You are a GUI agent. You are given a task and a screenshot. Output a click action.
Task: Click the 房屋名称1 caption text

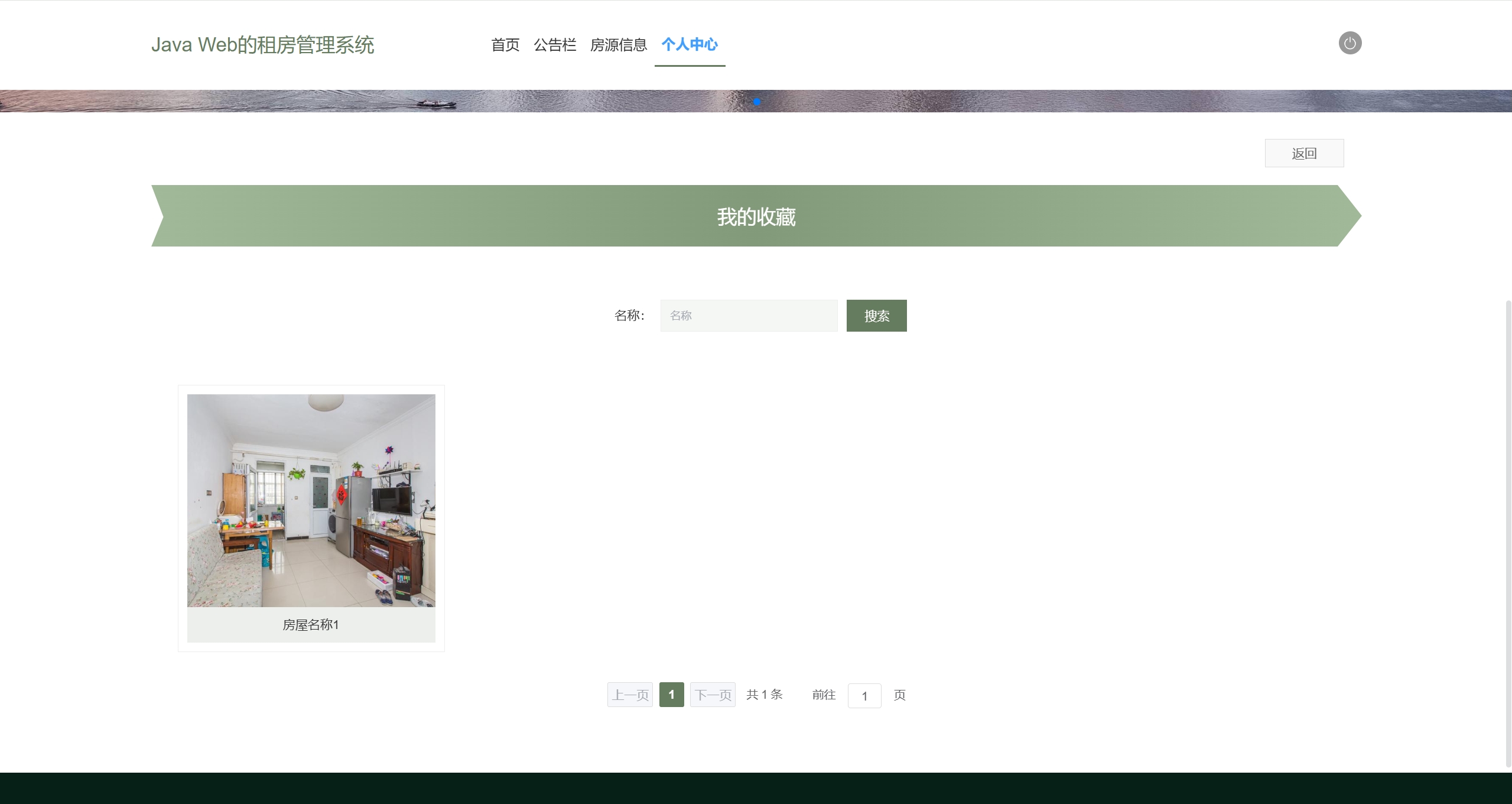pyautogui.click(x=311, y=625)
